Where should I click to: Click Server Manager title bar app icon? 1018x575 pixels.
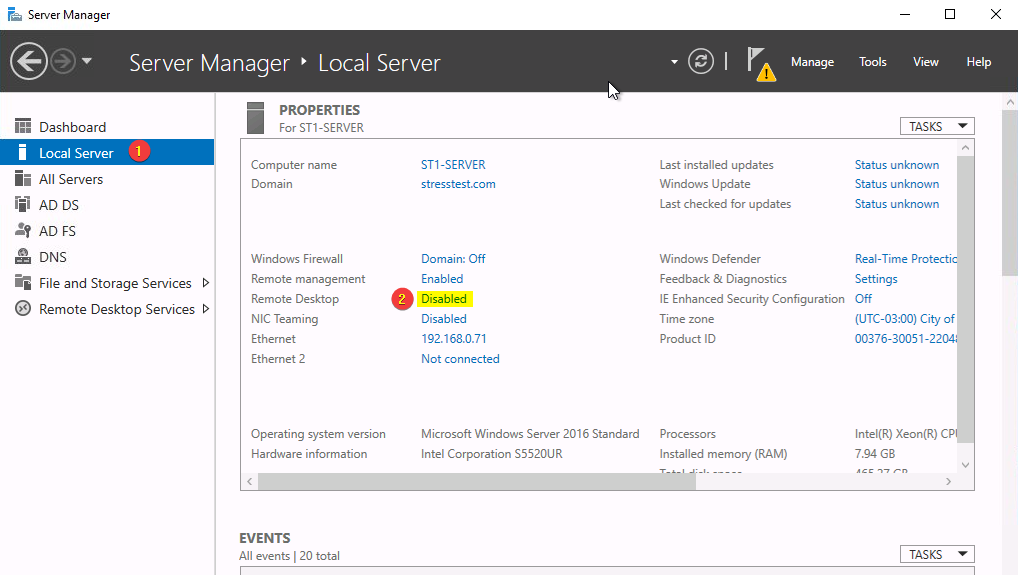tap(14, 14)
